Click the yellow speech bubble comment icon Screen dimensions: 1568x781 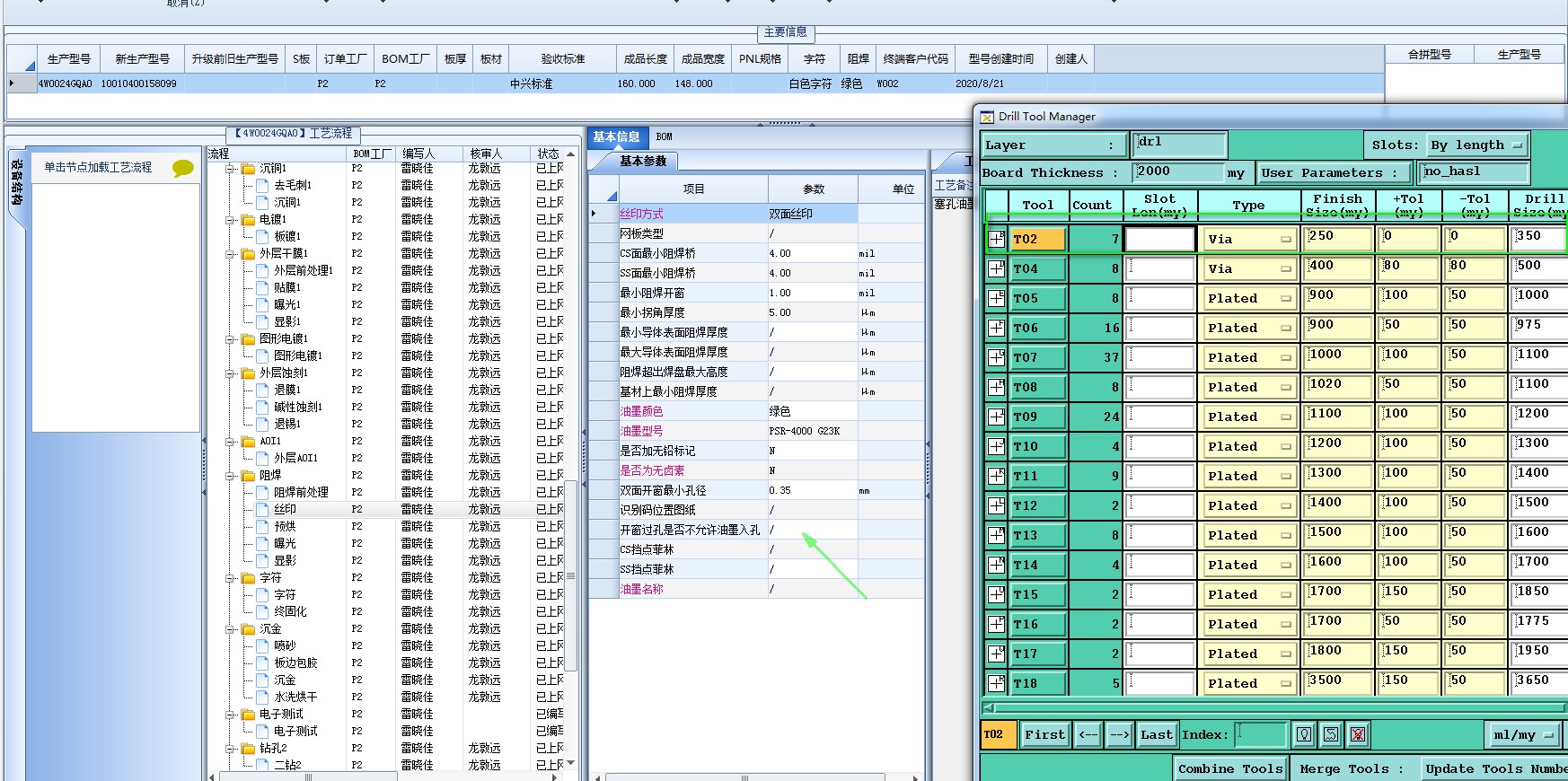(x=183, y=168)
